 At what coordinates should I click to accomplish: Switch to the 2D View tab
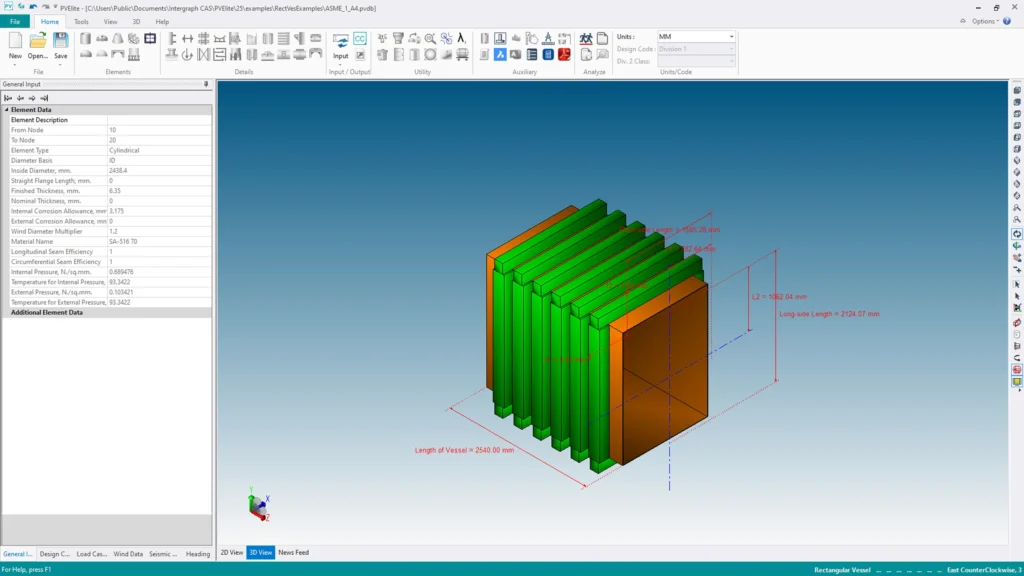click(231, 552)
